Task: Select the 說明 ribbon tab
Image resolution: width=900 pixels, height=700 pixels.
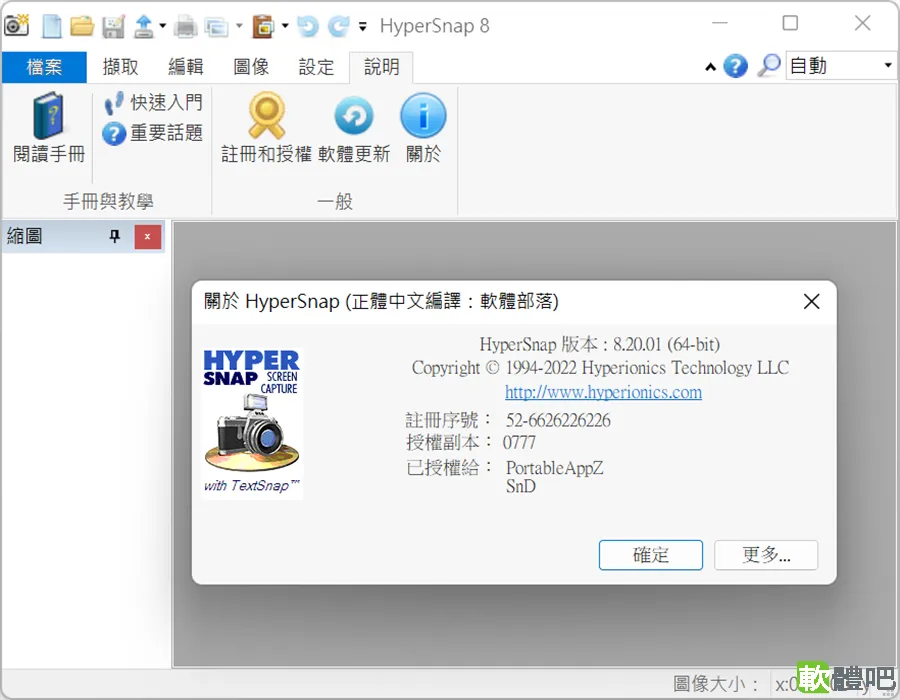Action: coord(382,67)
